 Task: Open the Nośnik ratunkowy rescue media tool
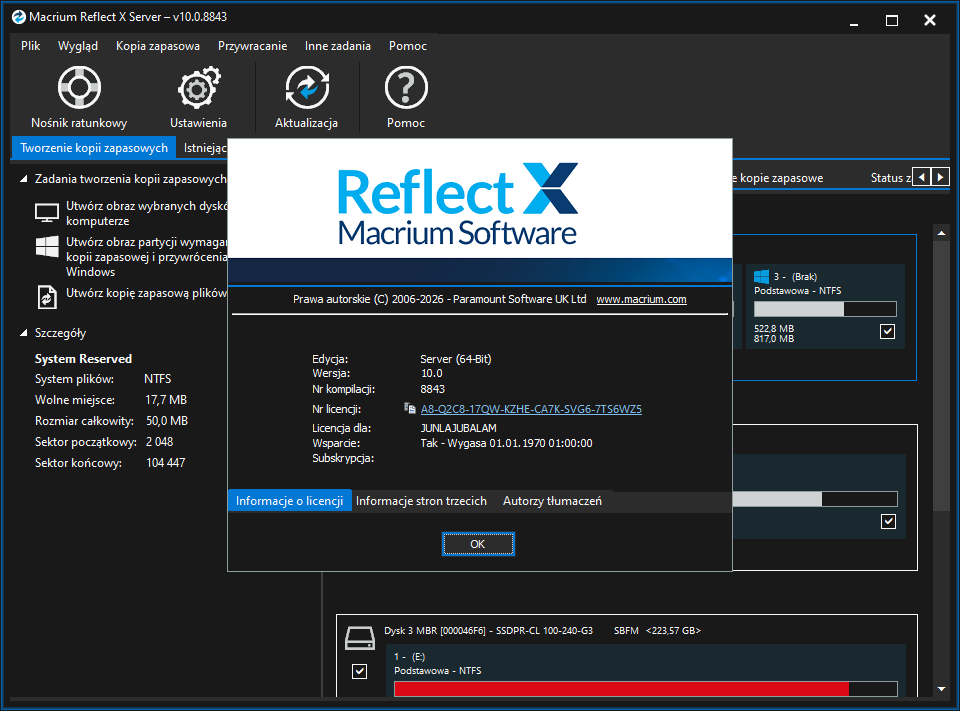(79, 98)
